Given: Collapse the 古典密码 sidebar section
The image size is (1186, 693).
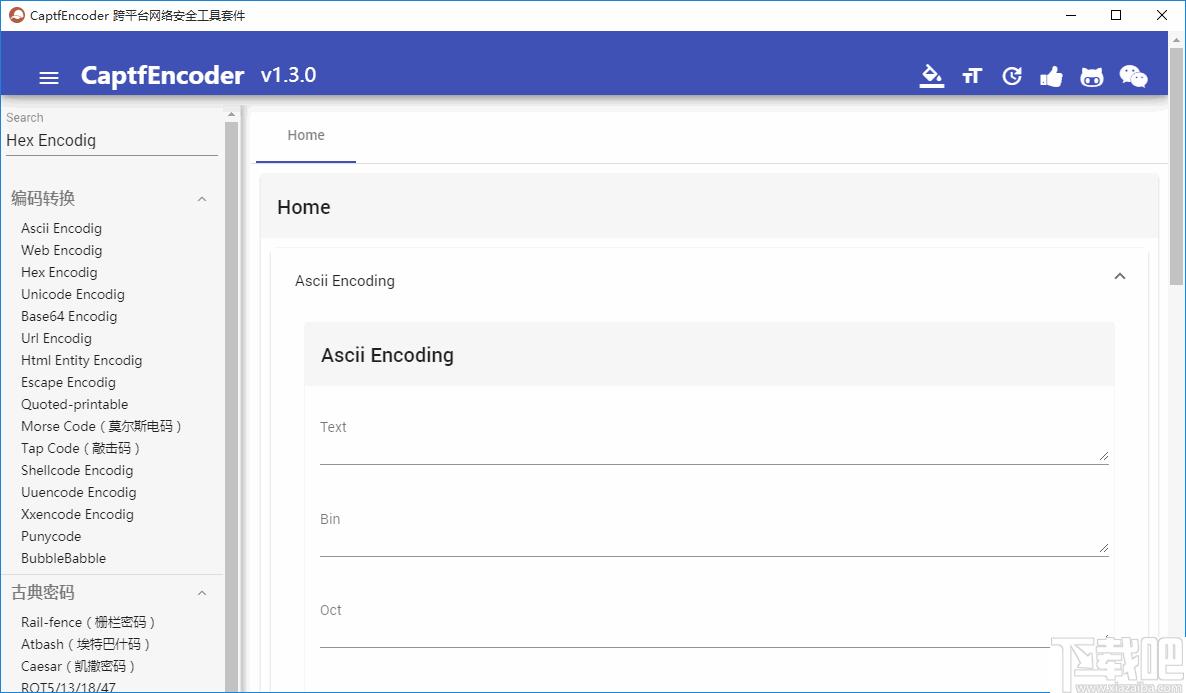Looking at the screenshot, I should [202, 593].
